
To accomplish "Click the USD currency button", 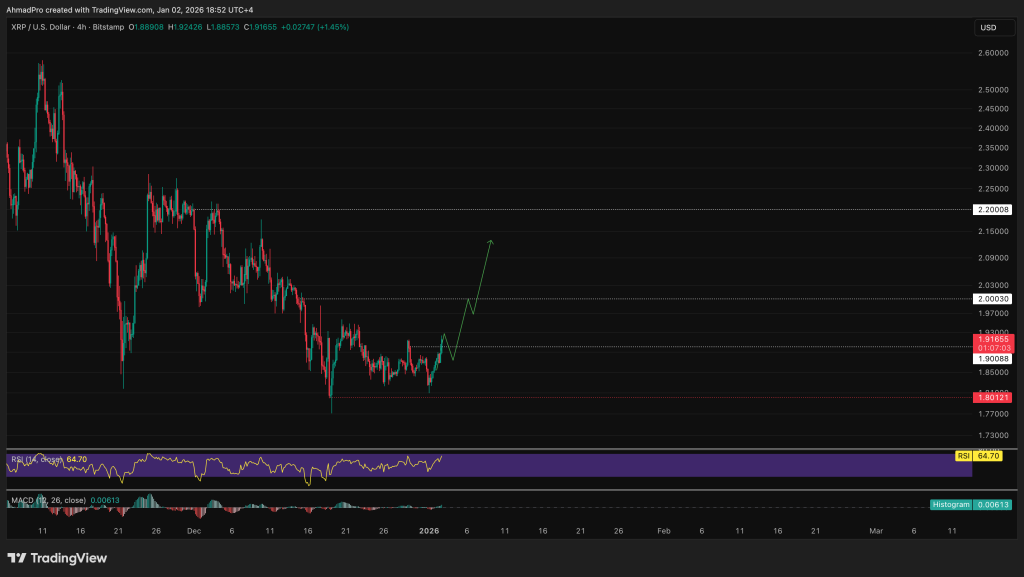I will click(993, 27).
